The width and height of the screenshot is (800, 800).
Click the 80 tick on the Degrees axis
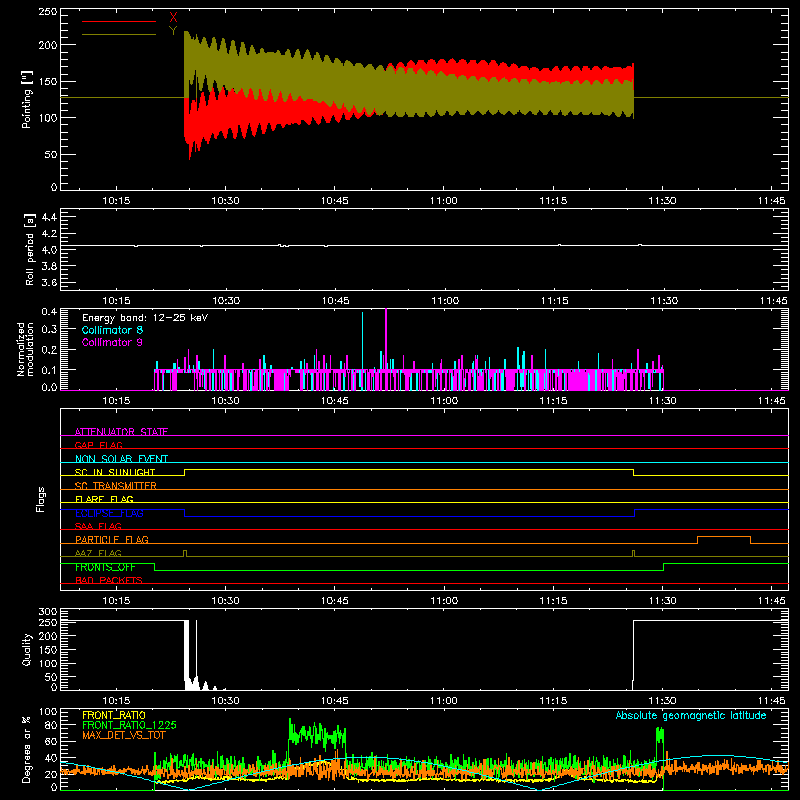(x=51, y=725)
